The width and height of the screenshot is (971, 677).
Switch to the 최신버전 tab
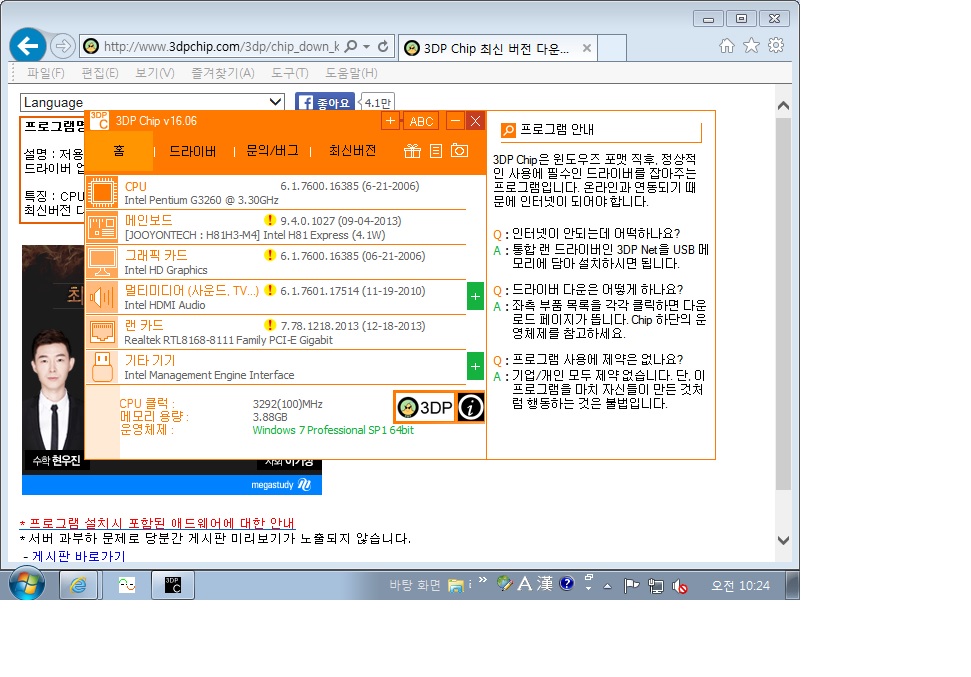352,151
